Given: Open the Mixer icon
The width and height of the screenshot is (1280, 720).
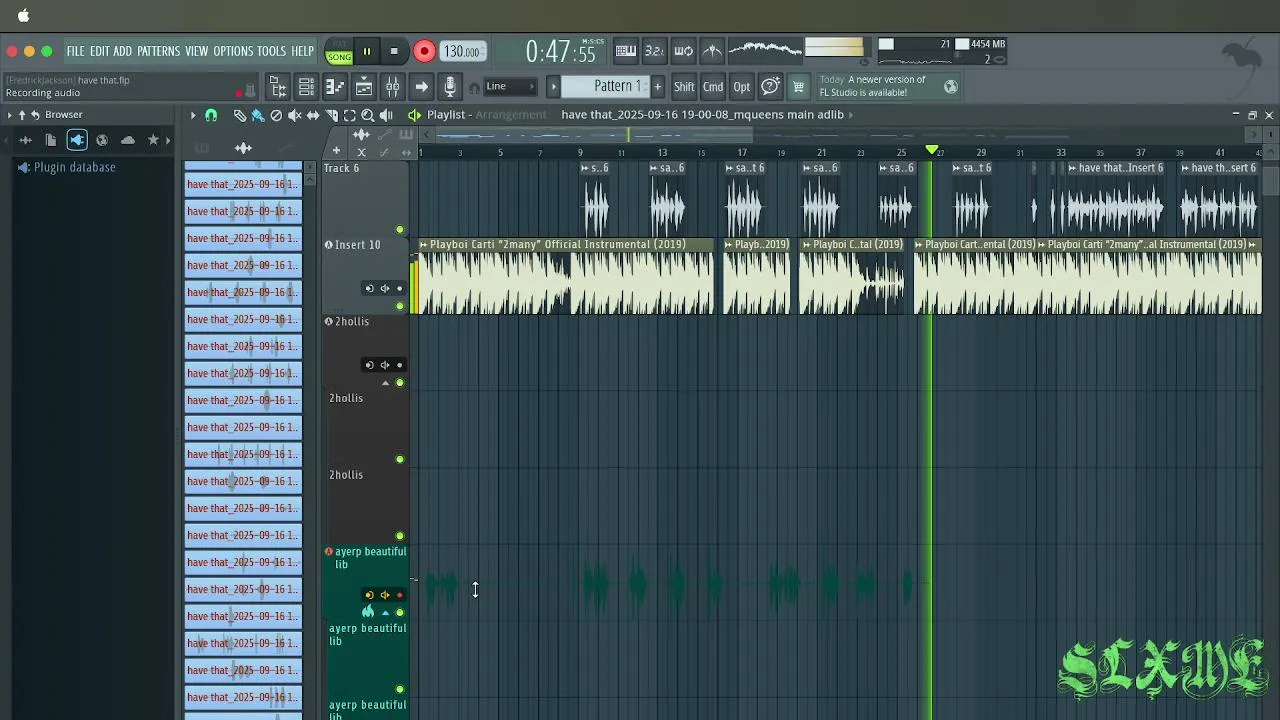Looking at the screenshot, I should (x=393, y=87).
